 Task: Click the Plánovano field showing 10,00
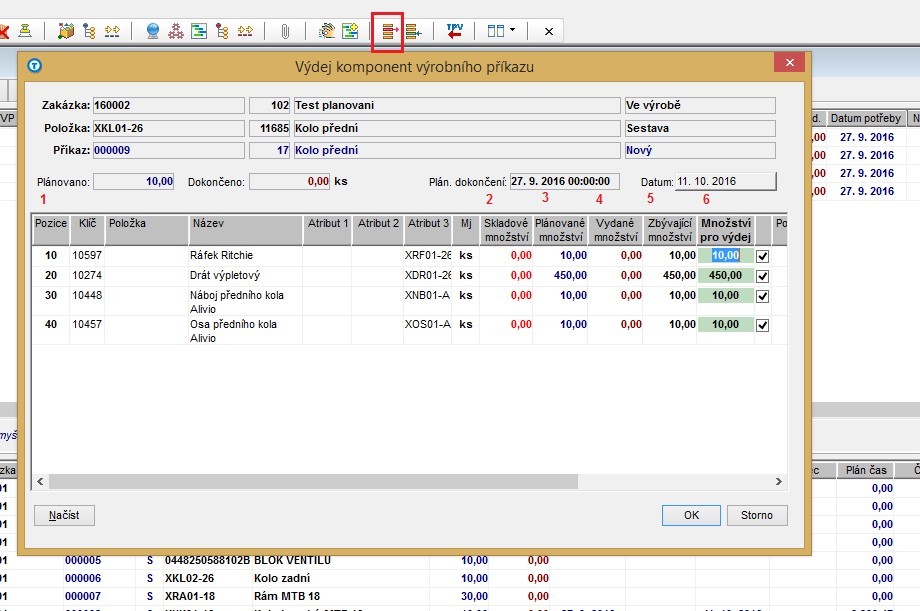[x=134, y=181]
